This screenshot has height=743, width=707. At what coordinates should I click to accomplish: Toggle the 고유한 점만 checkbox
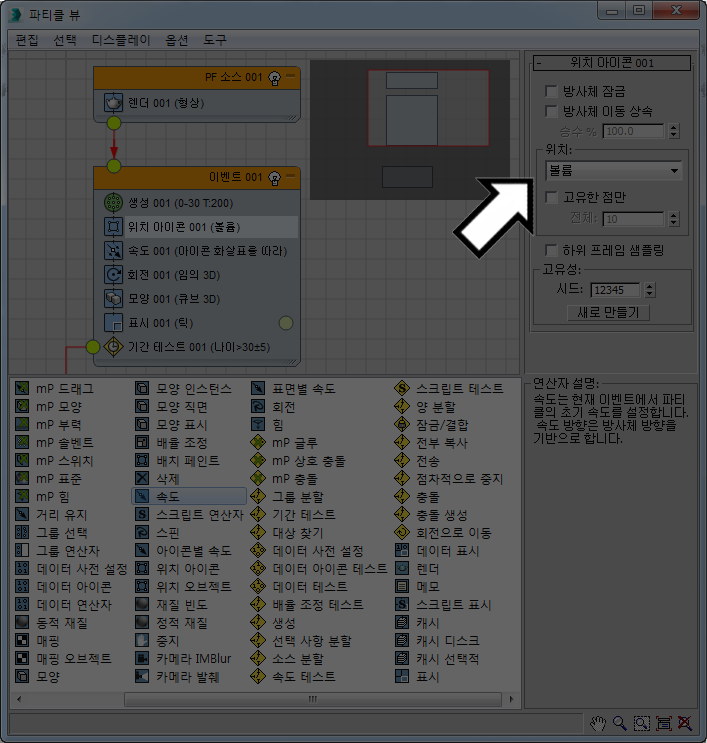tap(551, 197)
